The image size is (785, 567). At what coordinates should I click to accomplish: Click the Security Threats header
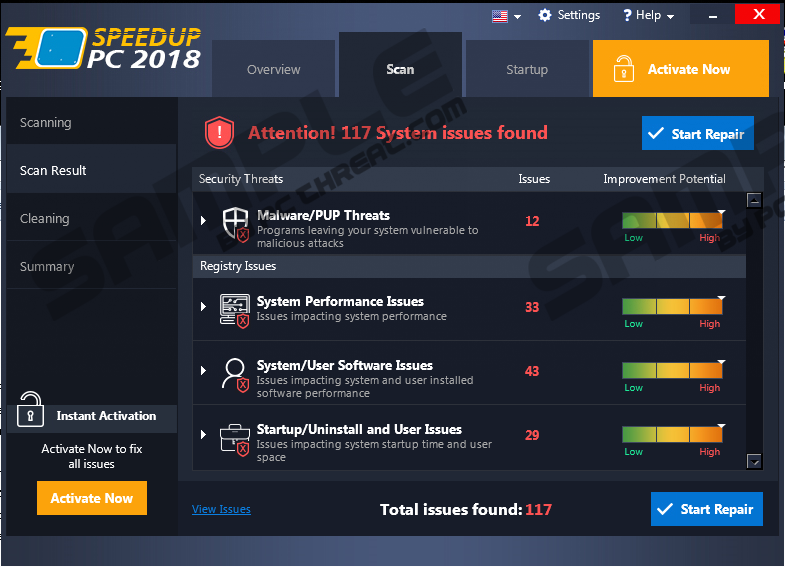coord(241,179)
